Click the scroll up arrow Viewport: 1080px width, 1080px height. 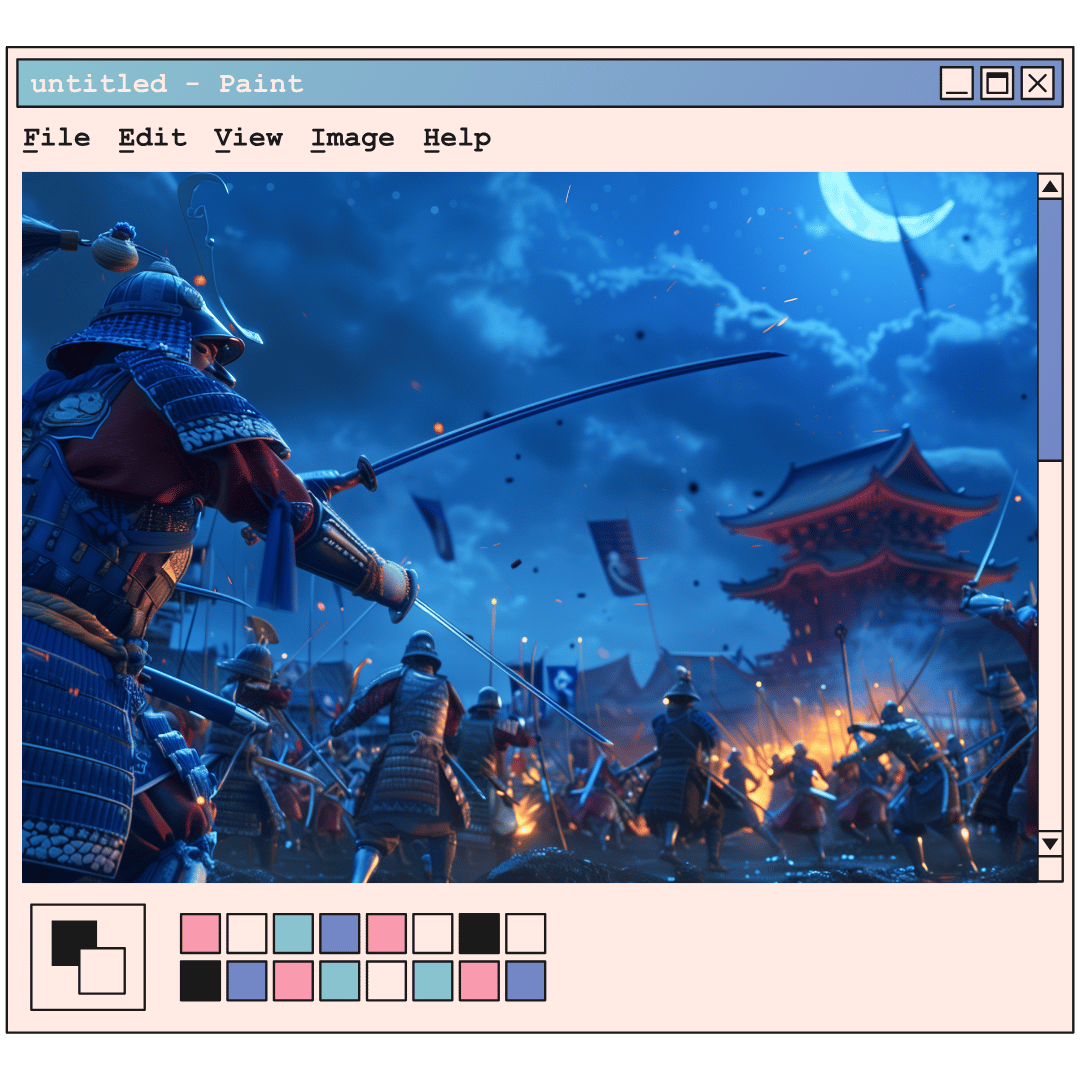click(1050, 186)
